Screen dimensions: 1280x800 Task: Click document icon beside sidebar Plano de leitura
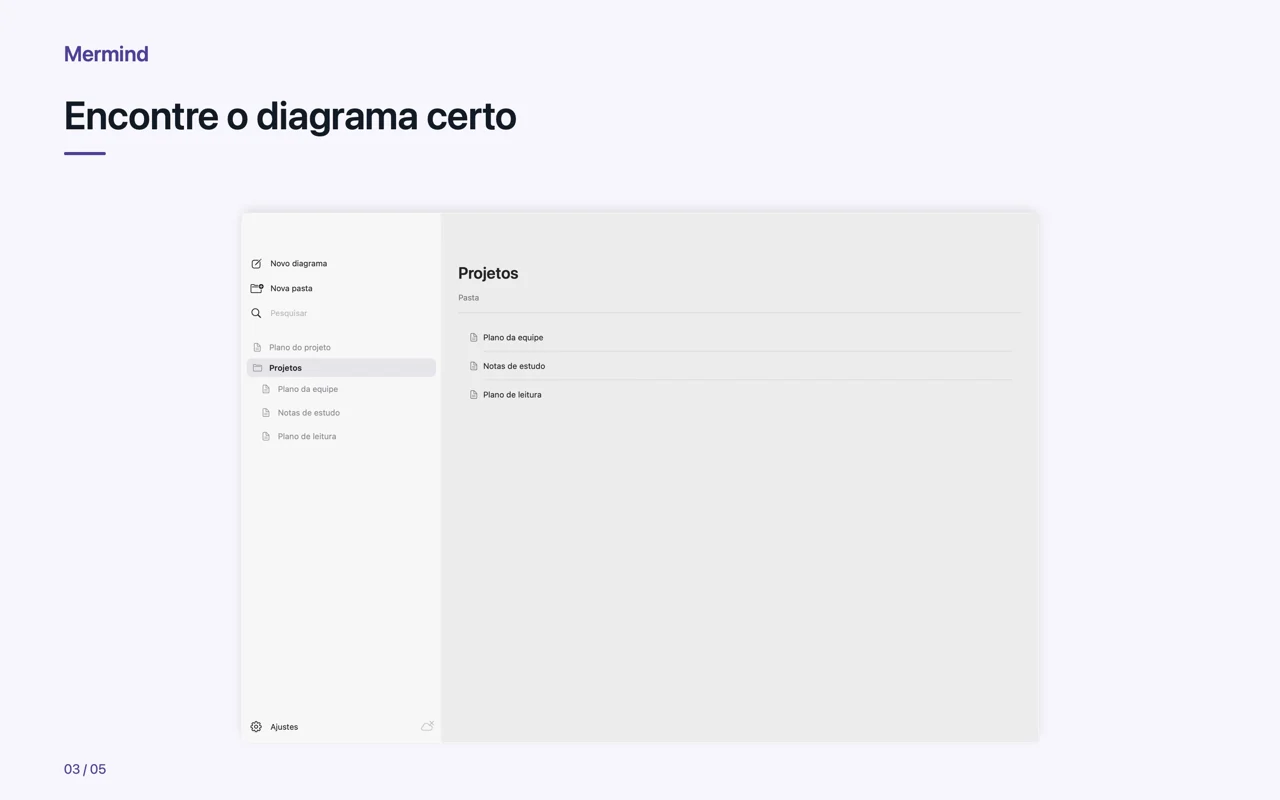tap(266, 437)
